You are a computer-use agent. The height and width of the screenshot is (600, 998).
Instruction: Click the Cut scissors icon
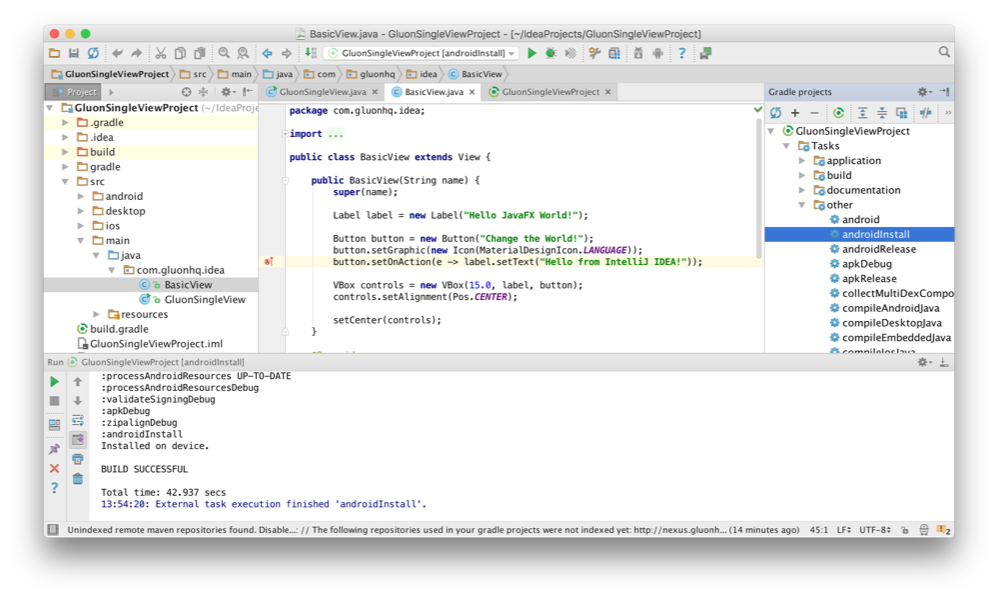pos(161,53)
